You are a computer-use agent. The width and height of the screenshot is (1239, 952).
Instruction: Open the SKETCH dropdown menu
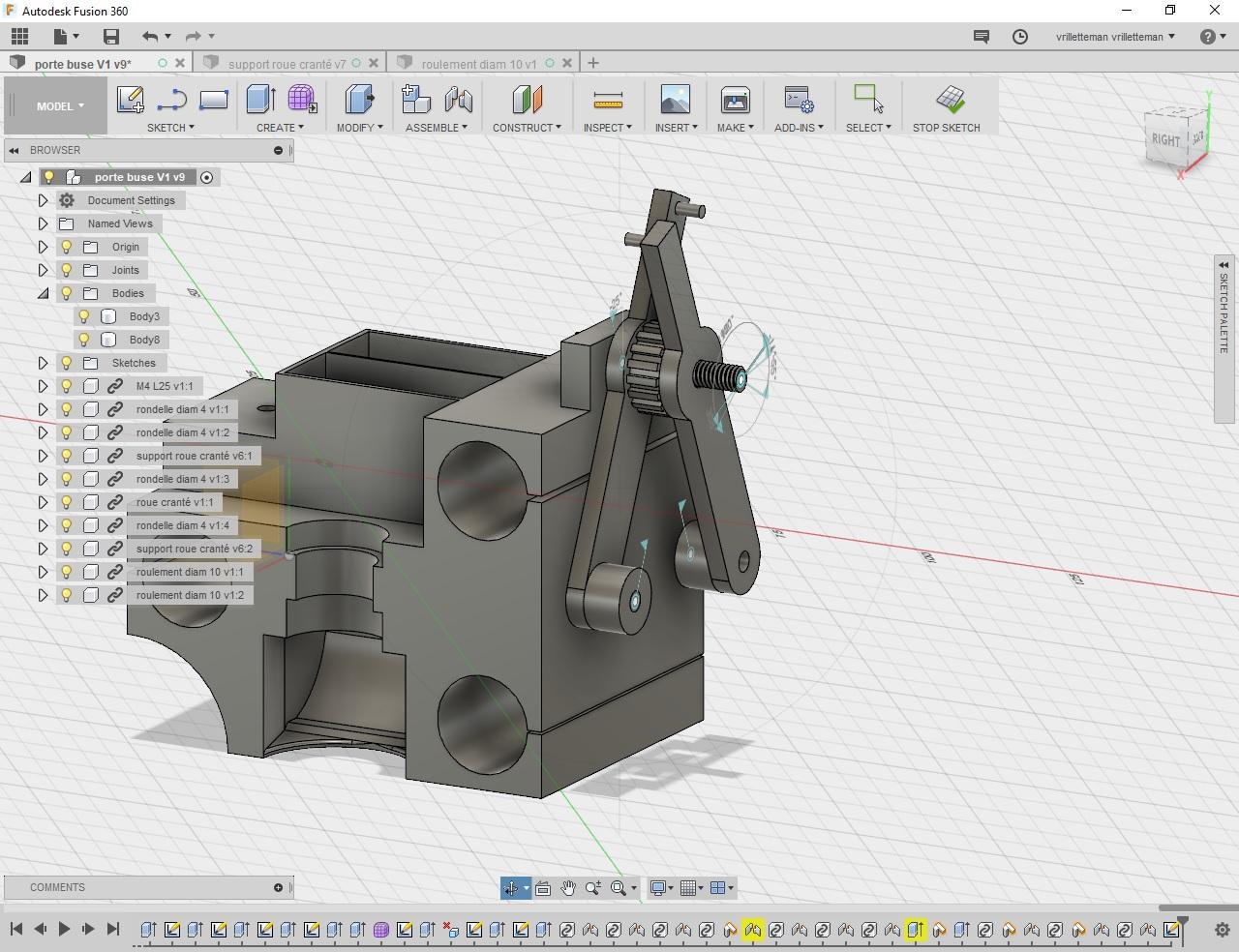click(x=170, y=128)
